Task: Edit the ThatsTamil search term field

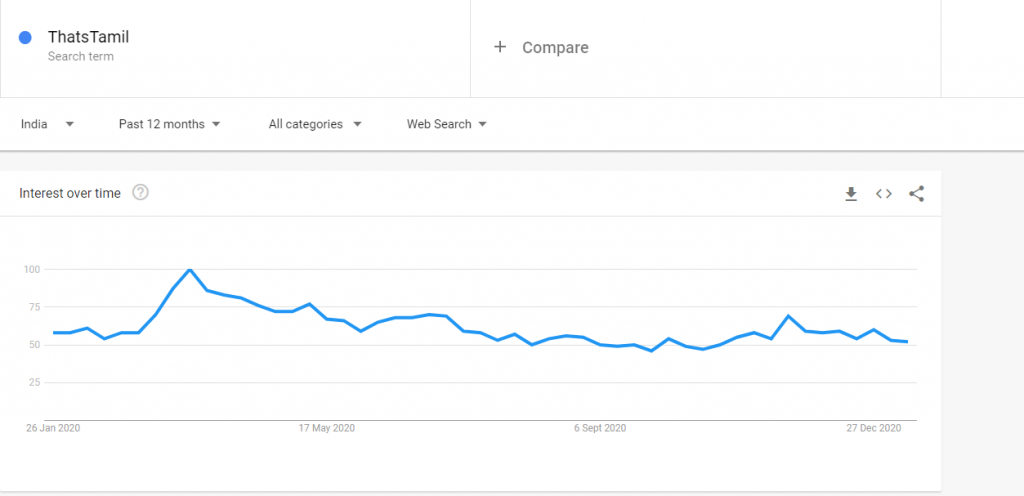Action: point(235,47)
